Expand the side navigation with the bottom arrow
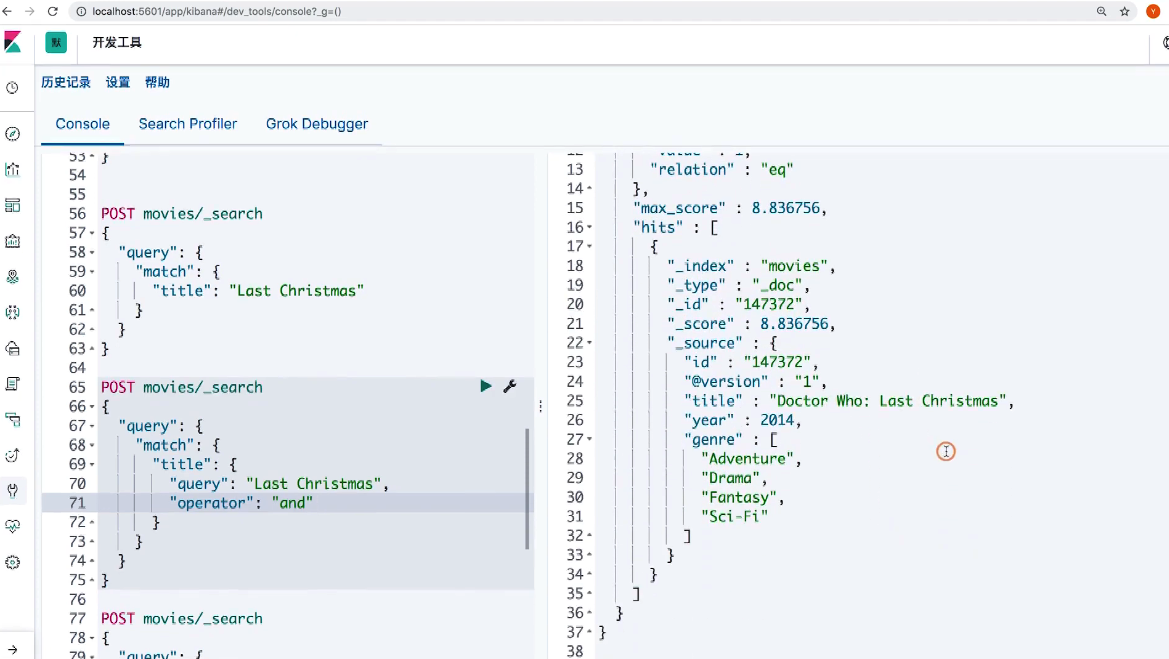1169x659 pixels. (13, 647)
